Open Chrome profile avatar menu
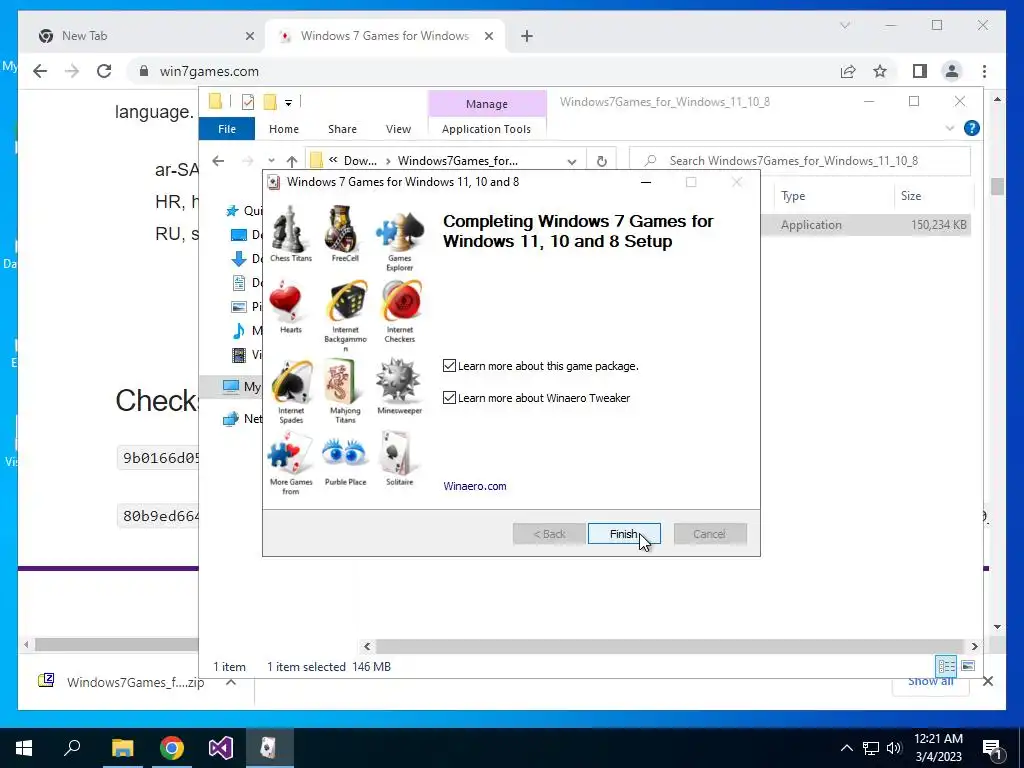This screenshot has width=1024, height=768. coord(952,71)
